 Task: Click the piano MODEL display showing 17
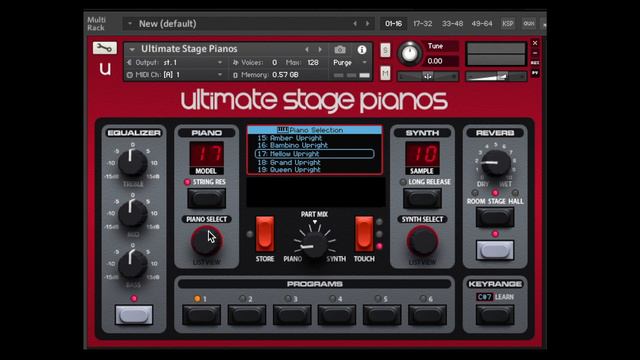[207, 154]
